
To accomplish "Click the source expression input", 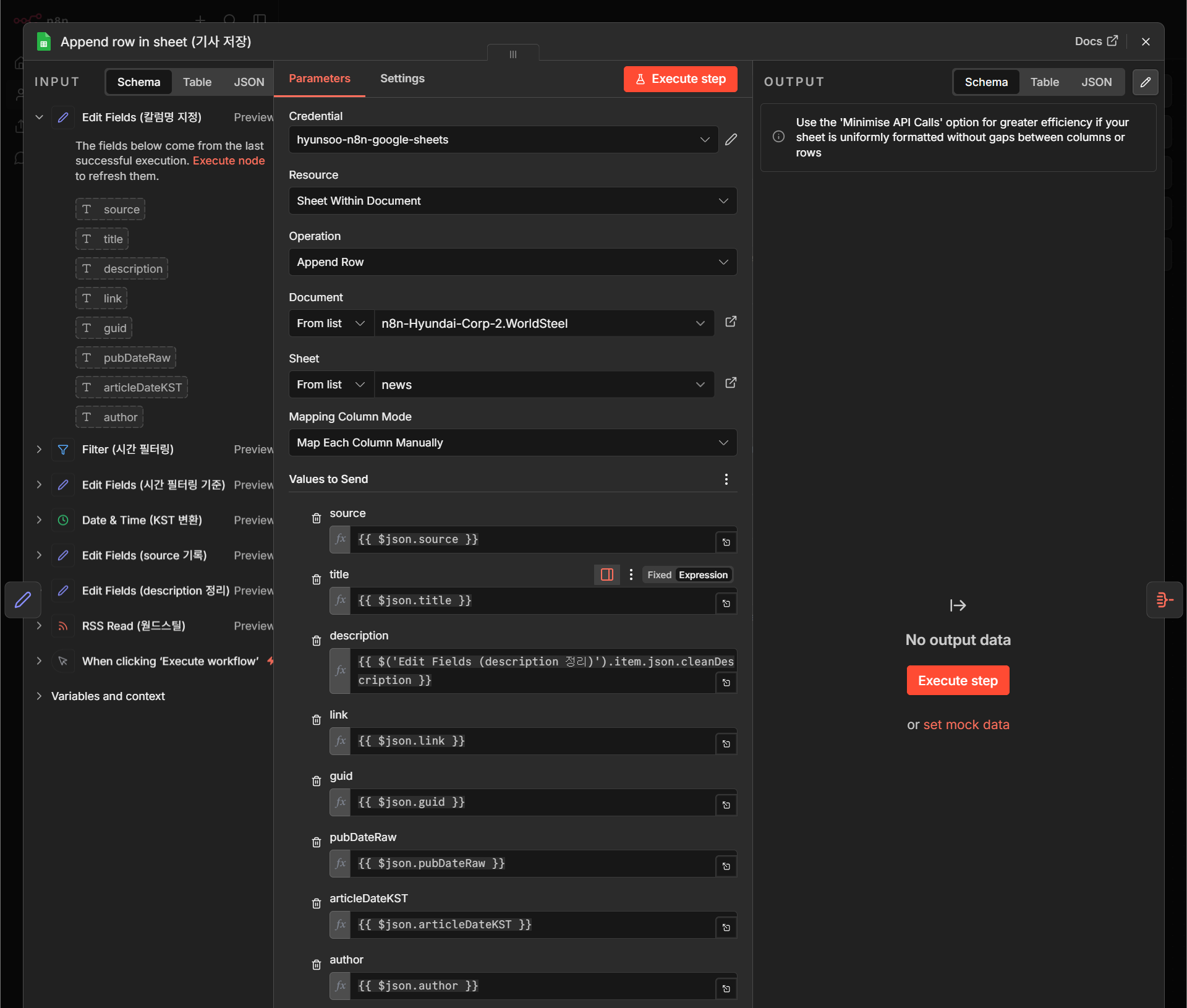I will click(x=533, y=539).
